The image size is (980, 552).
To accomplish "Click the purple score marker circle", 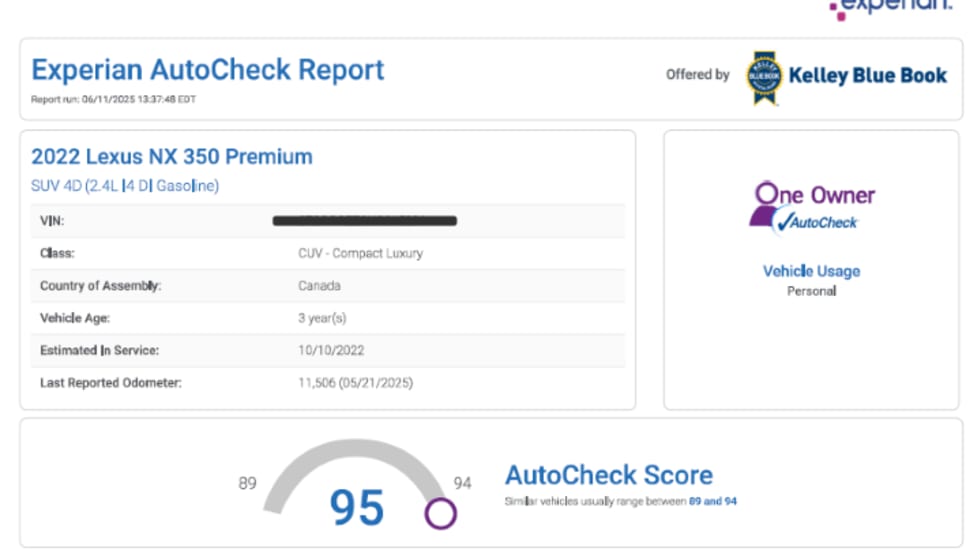I will click(441, 513).
